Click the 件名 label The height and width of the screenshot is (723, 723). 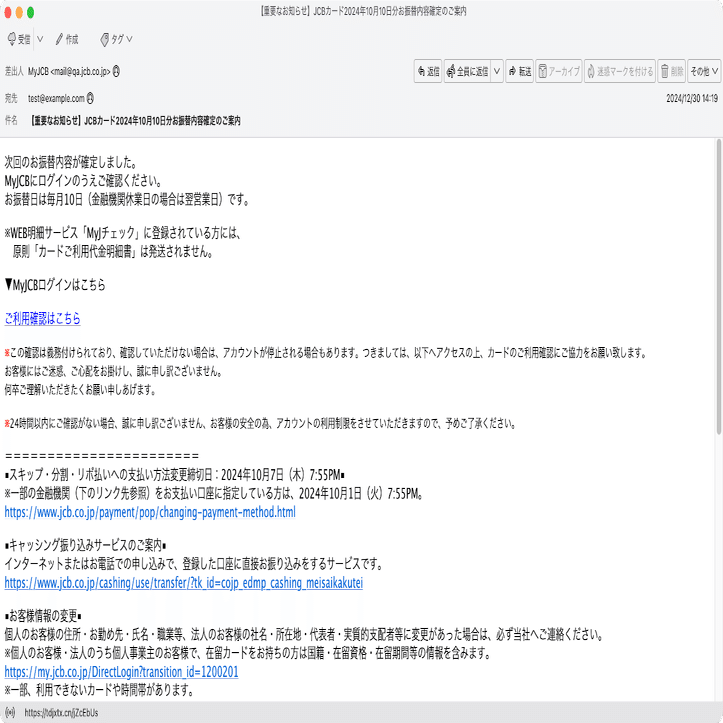11,120
